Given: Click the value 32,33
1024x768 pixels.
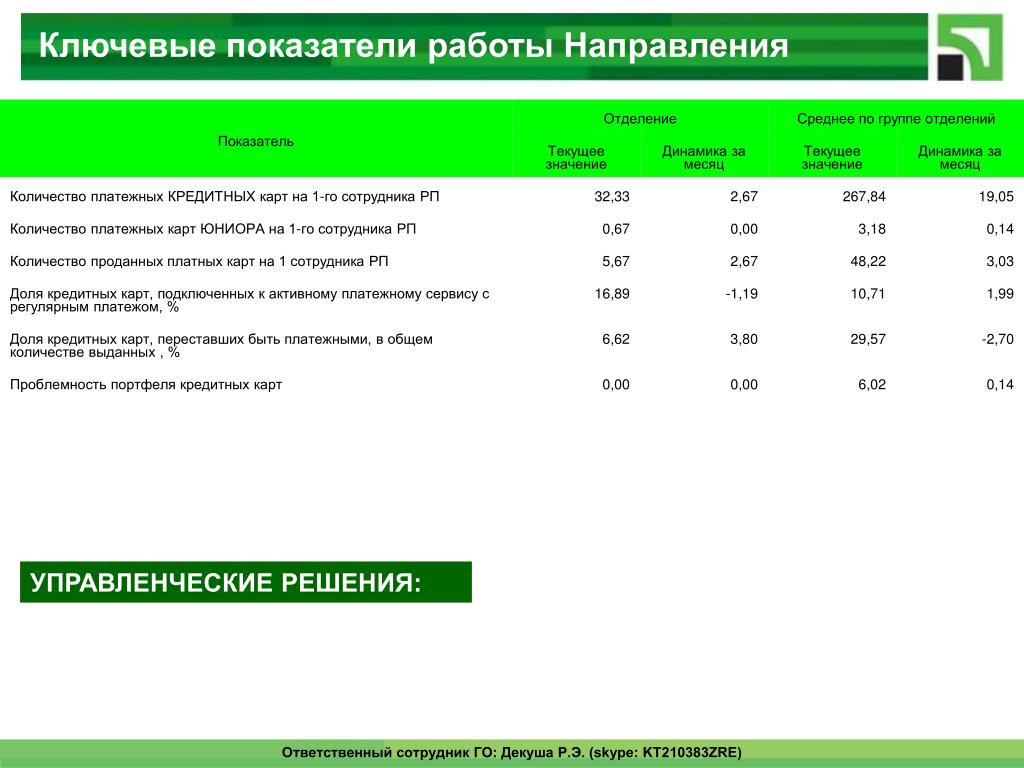Looking at the screenshot, I should click(x=612, y=197).
